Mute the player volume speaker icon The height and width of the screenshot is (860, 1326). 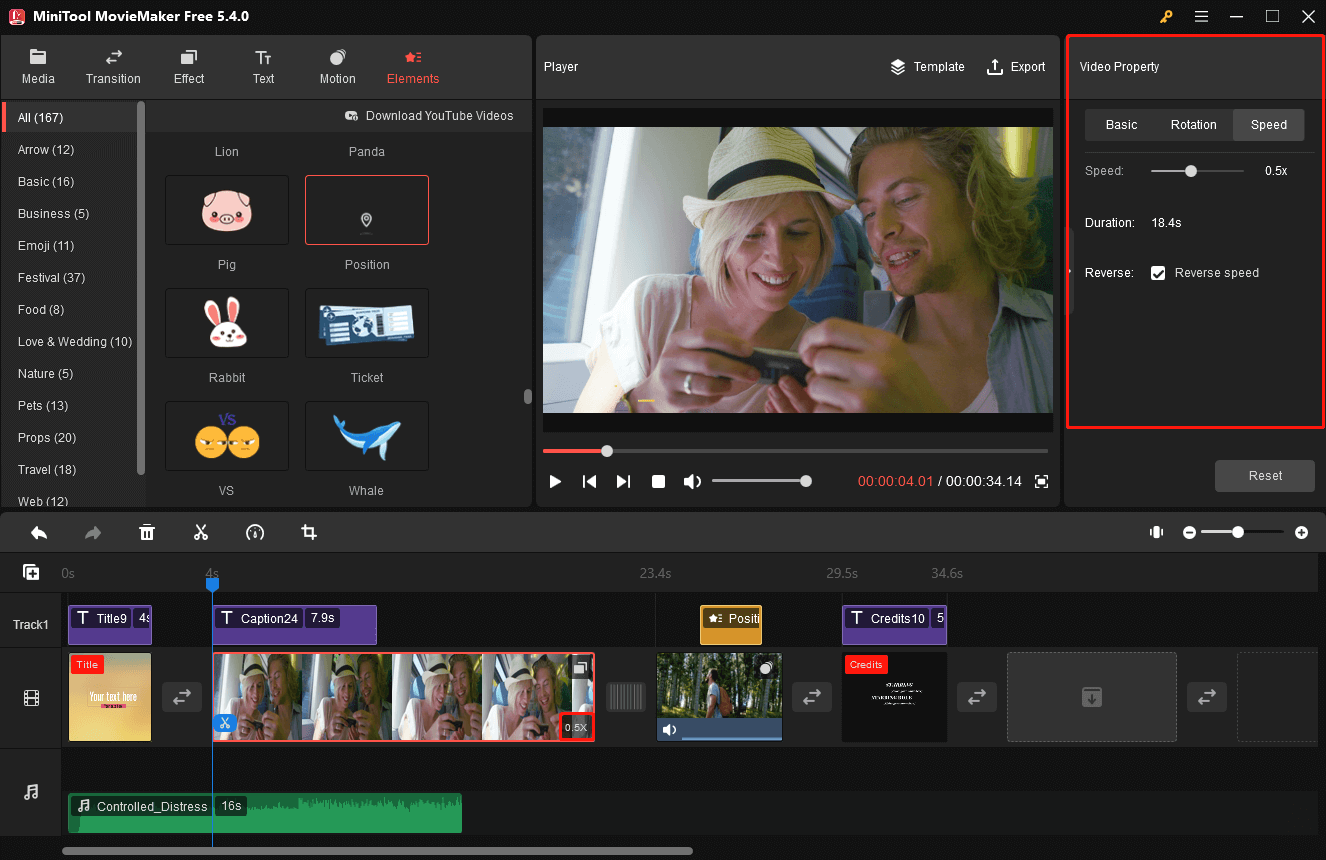pyautogui.click(x=692, y=481)
